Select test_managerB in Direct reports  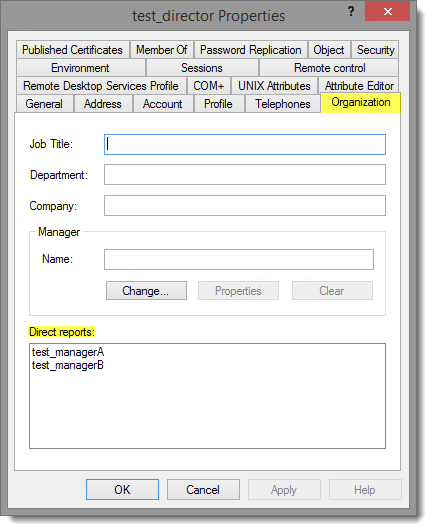[68, 365]
